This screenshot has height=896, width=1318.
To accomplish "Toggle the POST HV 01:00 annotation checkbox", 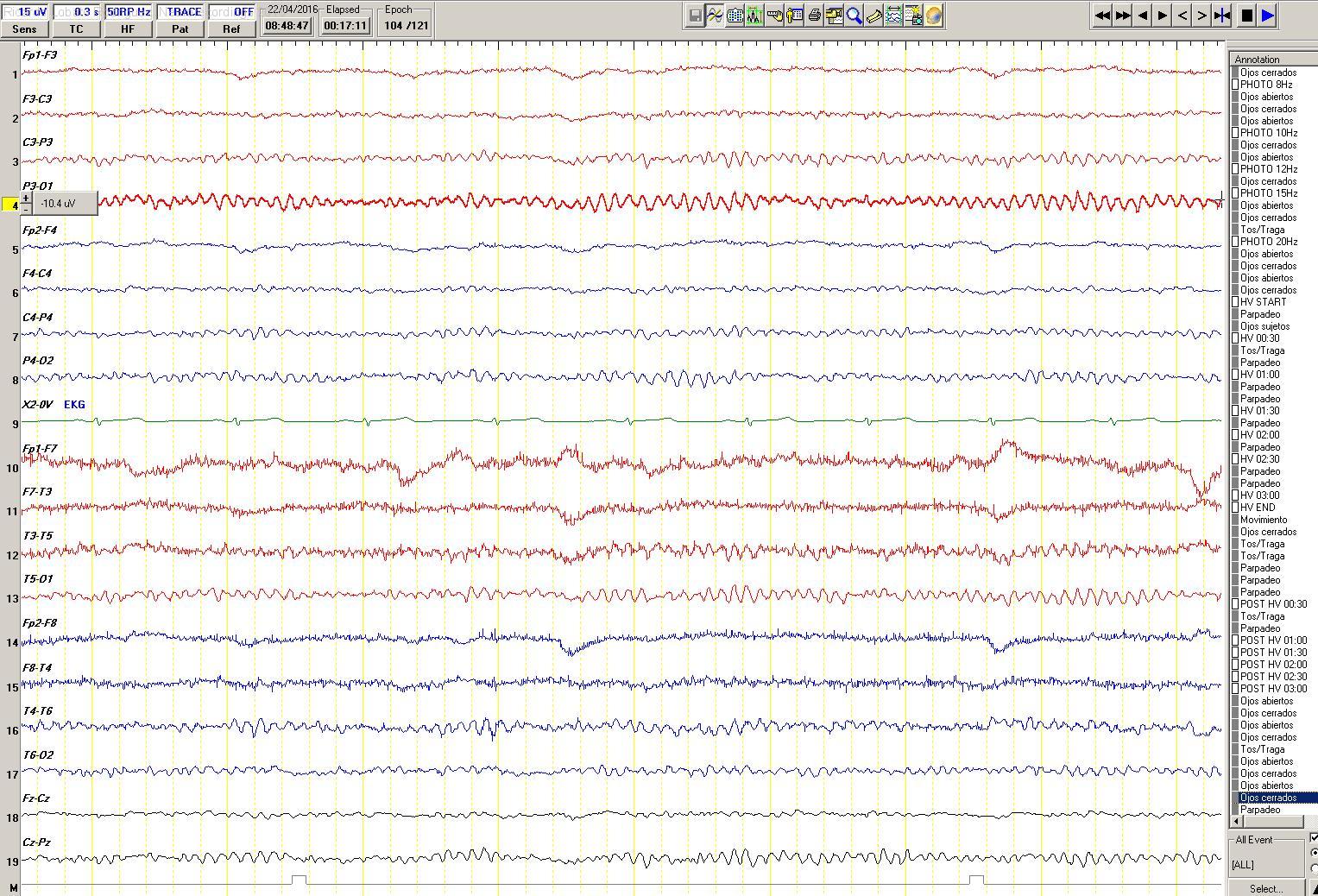I will [x=1235, y=640].
